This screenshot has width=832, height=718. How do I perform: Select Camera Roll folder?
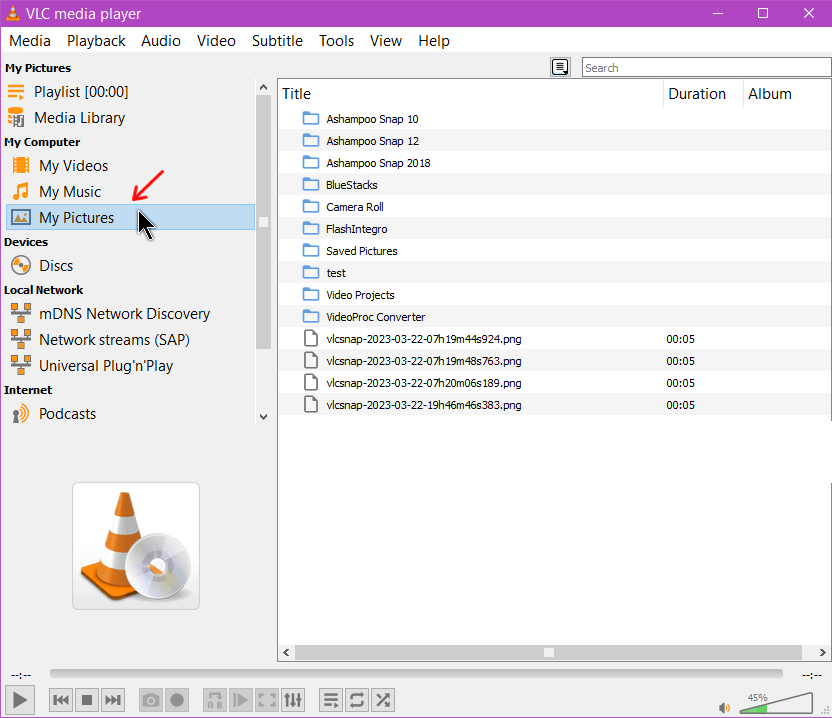pos(554,207)
